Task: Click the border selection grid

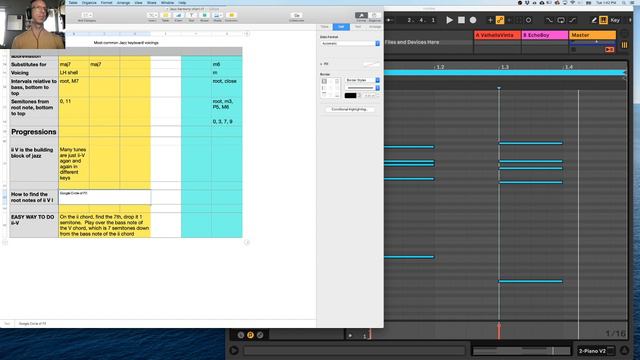Action: 330,88
